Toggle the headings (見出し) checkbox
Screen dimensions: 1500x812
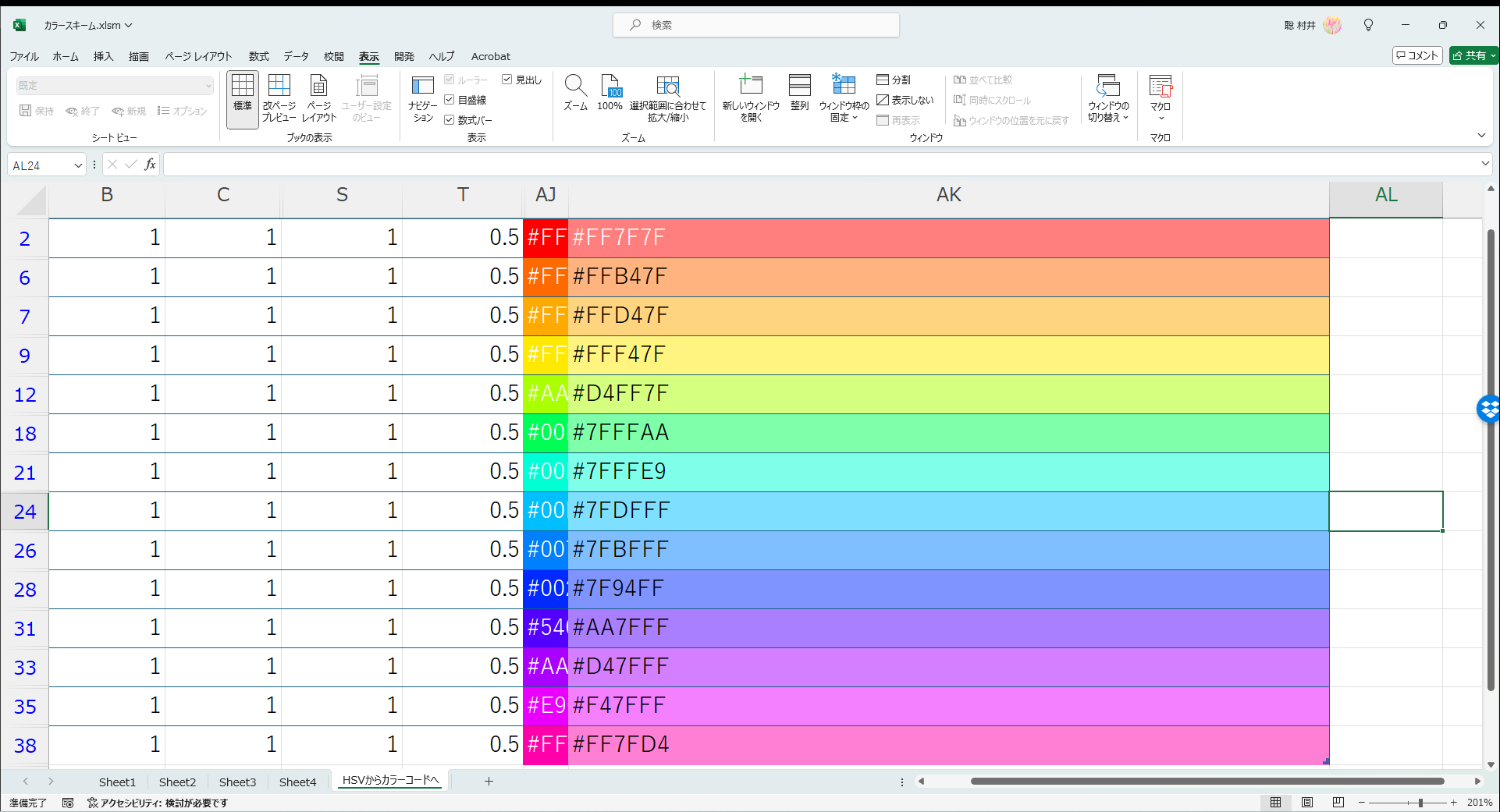pyautogui.click(x=507, y=80)
